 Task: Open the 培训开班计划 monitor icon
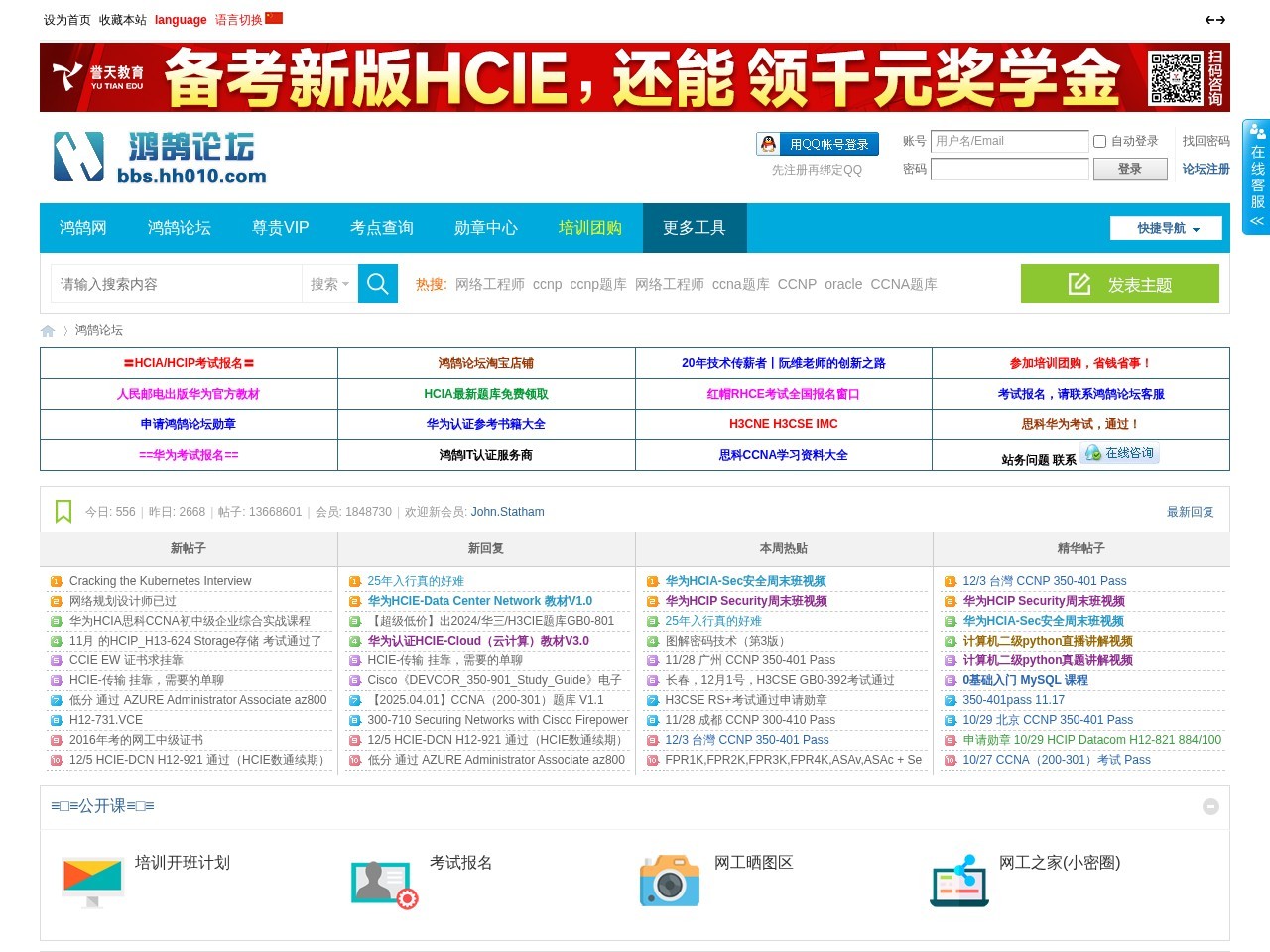pos(92,881)
